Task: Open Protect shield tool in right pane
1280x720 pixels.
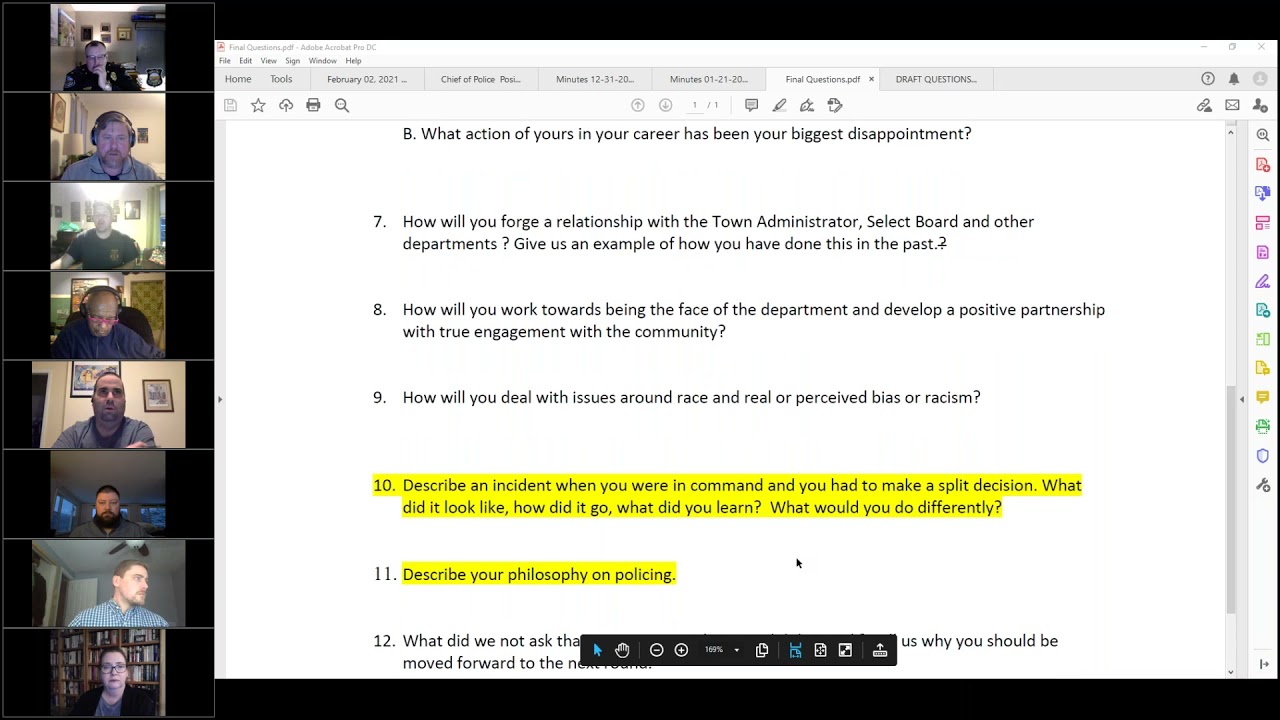Action: 1263,456
